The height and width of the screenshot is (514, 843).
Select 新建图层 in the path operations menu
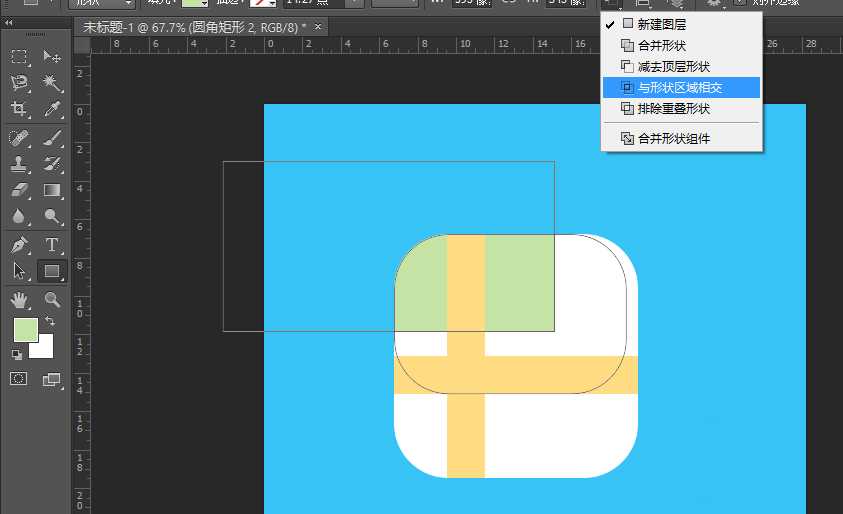point(662,24)
